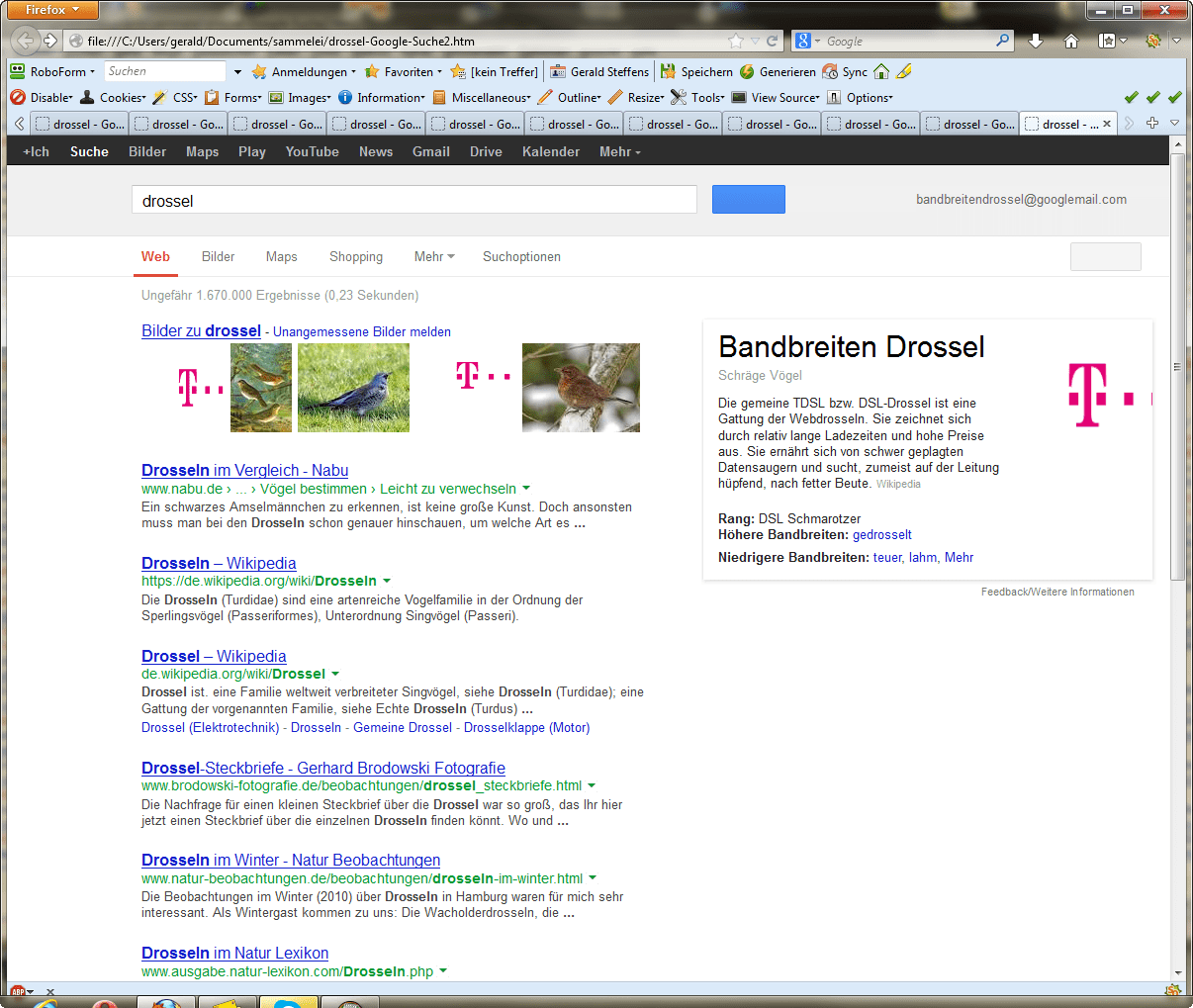1193x1008 pixels.
Task: Open the green arrow beside the brodowski-fotografie.de URL
Action: tap(592, 785)
